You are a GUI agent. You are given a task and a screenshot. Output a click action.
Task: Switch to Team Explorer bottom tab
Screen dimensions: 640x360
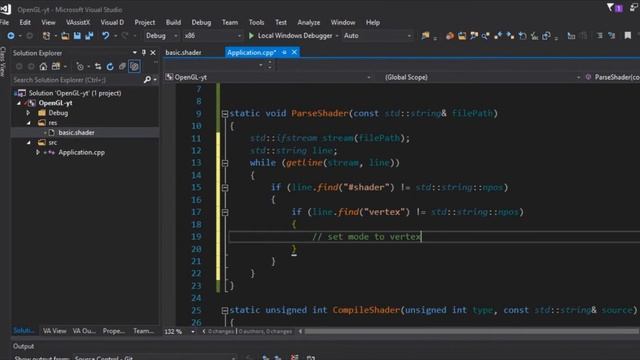pyautogui.click(x=143, y=331)
